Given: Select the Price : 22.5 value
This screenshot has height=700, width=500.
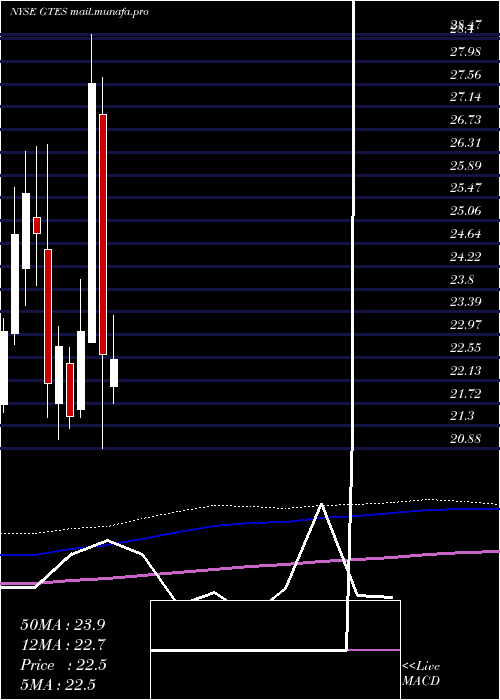Looking at the screenshot, I should pyautogui.click(x=63, y=665).
